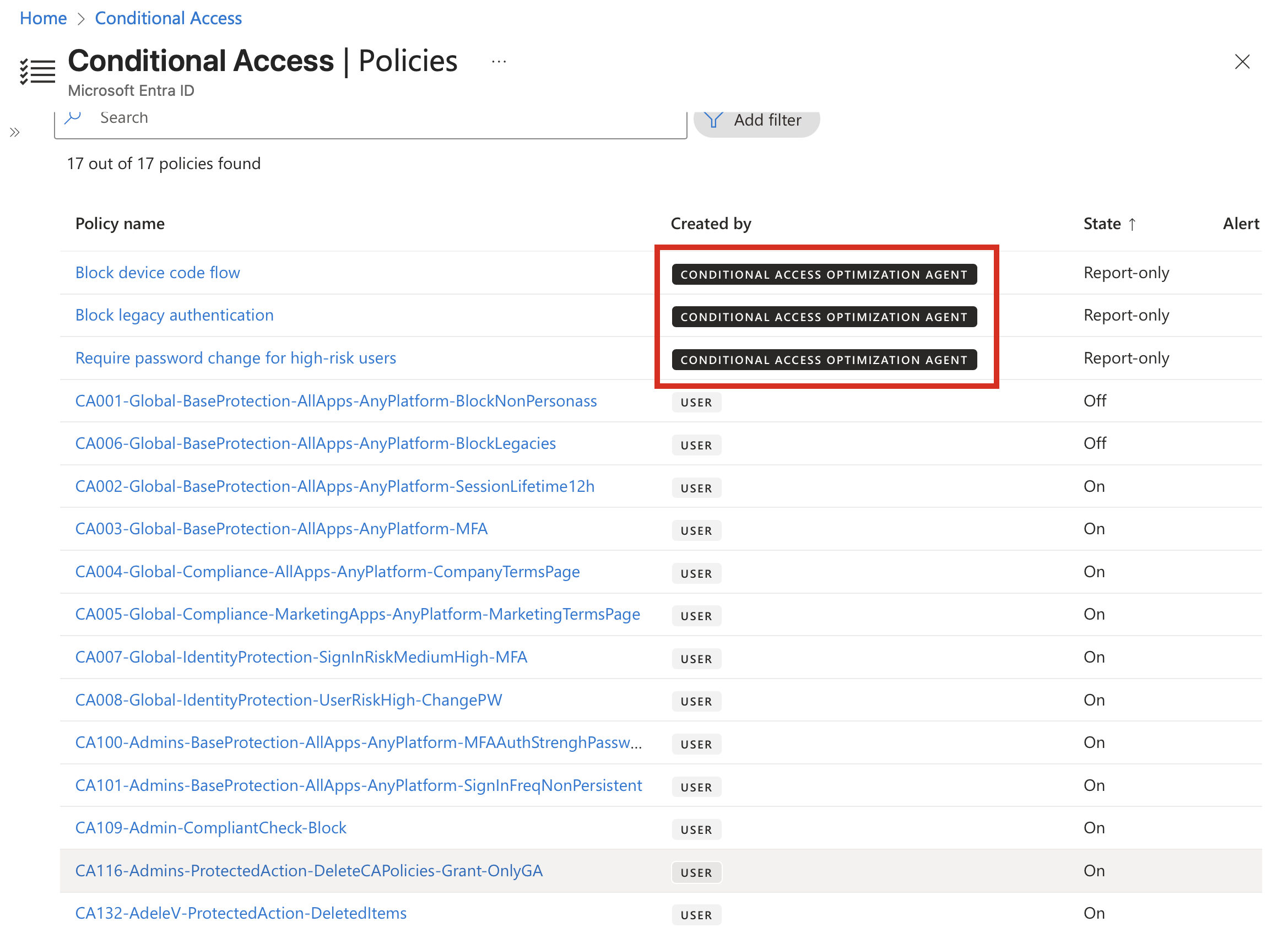Click the State column sort arrow
The image size is (1288, 933).
pyautogui.click(x=1132, y=224)
